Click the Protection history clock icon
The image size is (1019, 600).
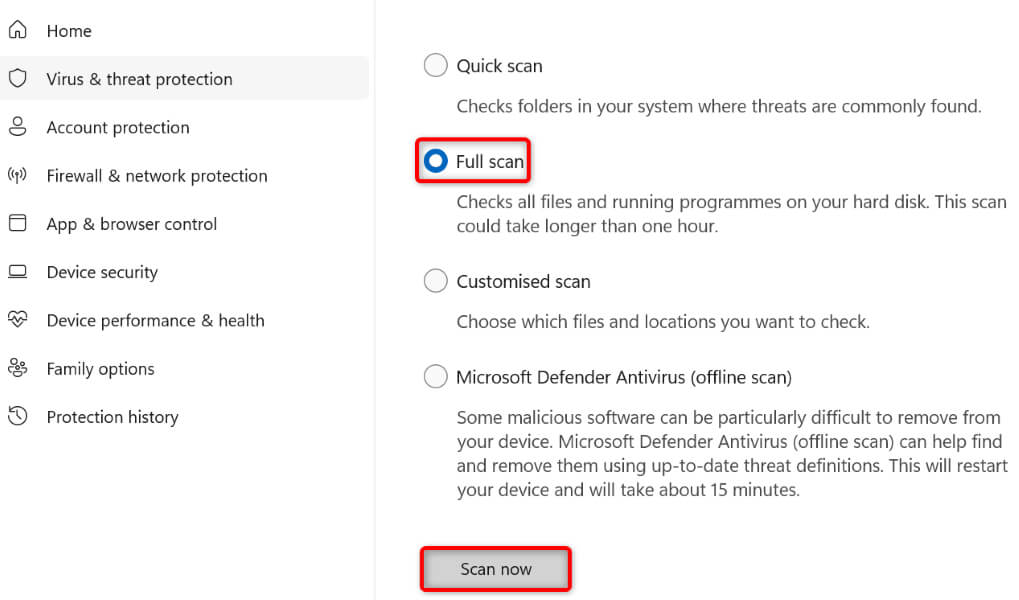coord(17,416)
